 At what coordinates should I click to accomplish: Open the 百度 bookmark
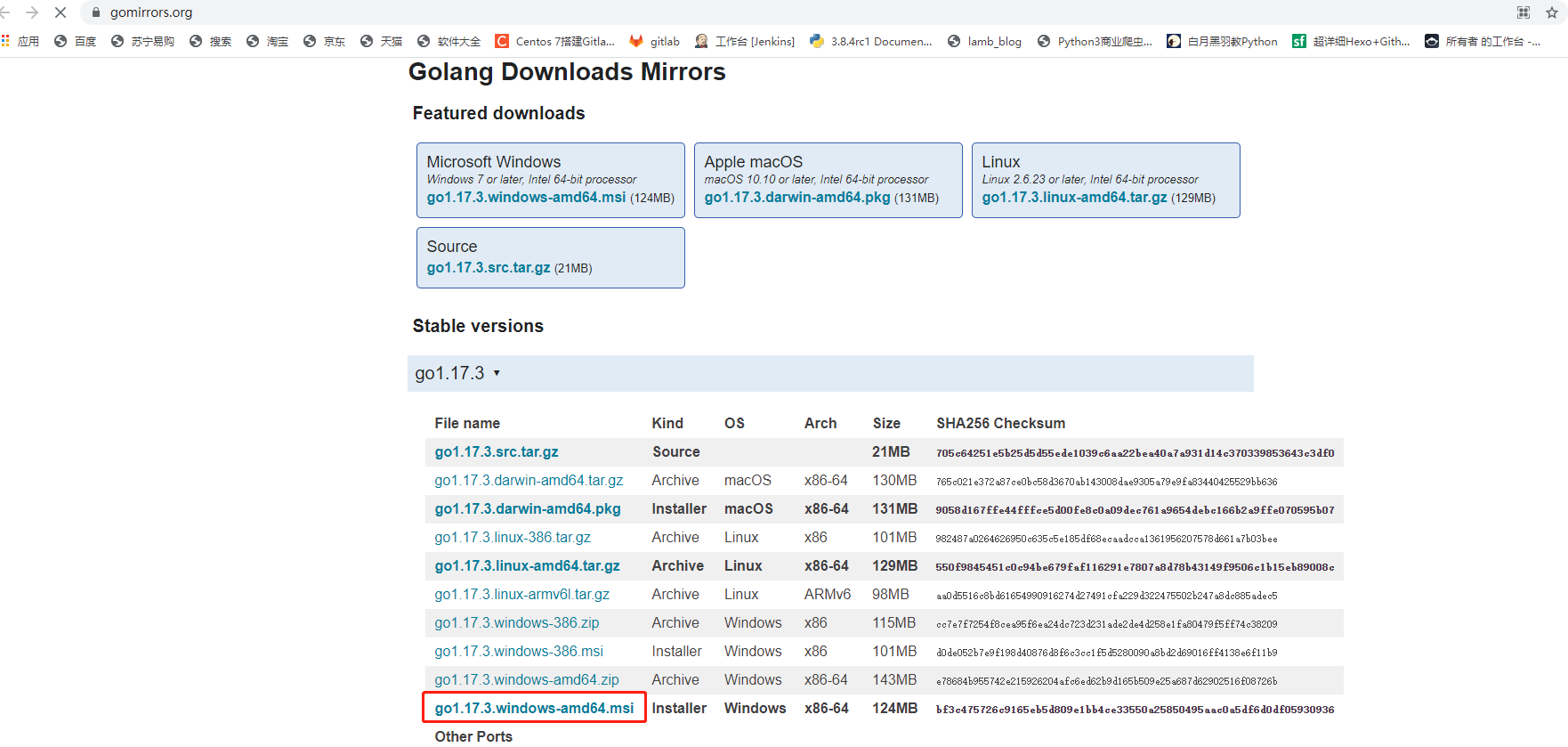coord(75,41)
